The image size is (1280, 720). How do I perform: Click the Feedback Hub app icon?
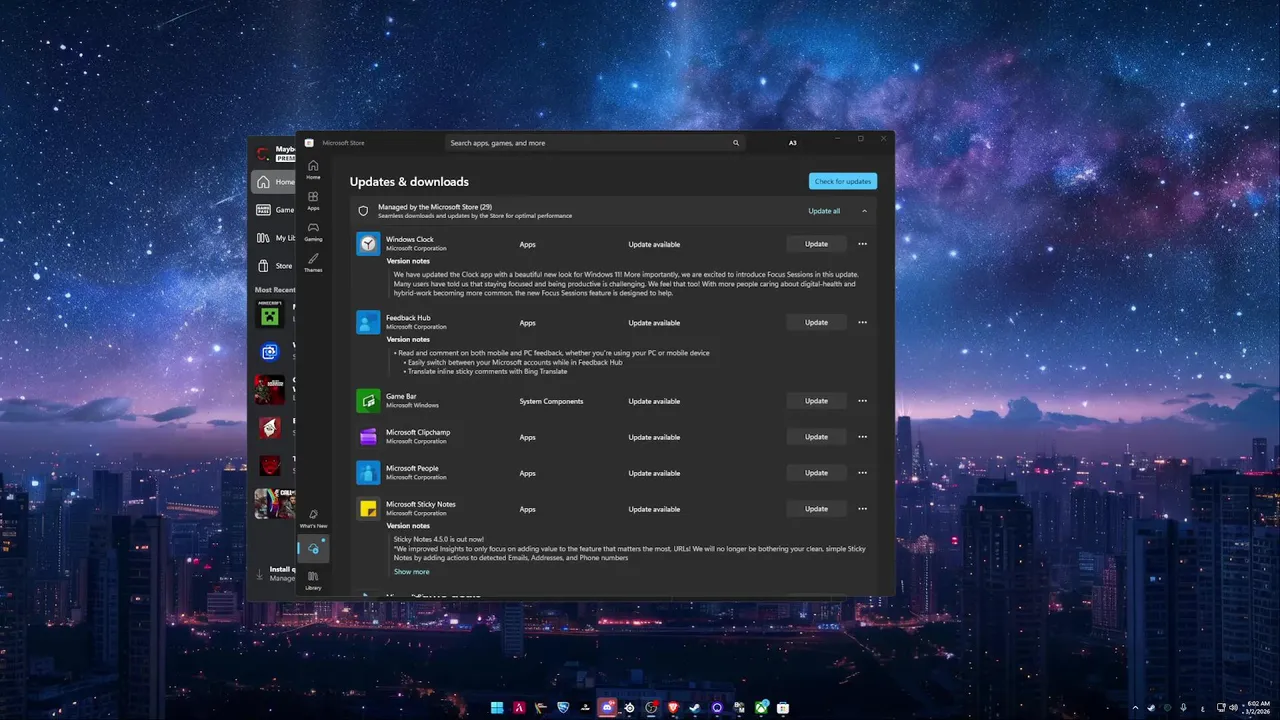[x=368, y=322]
